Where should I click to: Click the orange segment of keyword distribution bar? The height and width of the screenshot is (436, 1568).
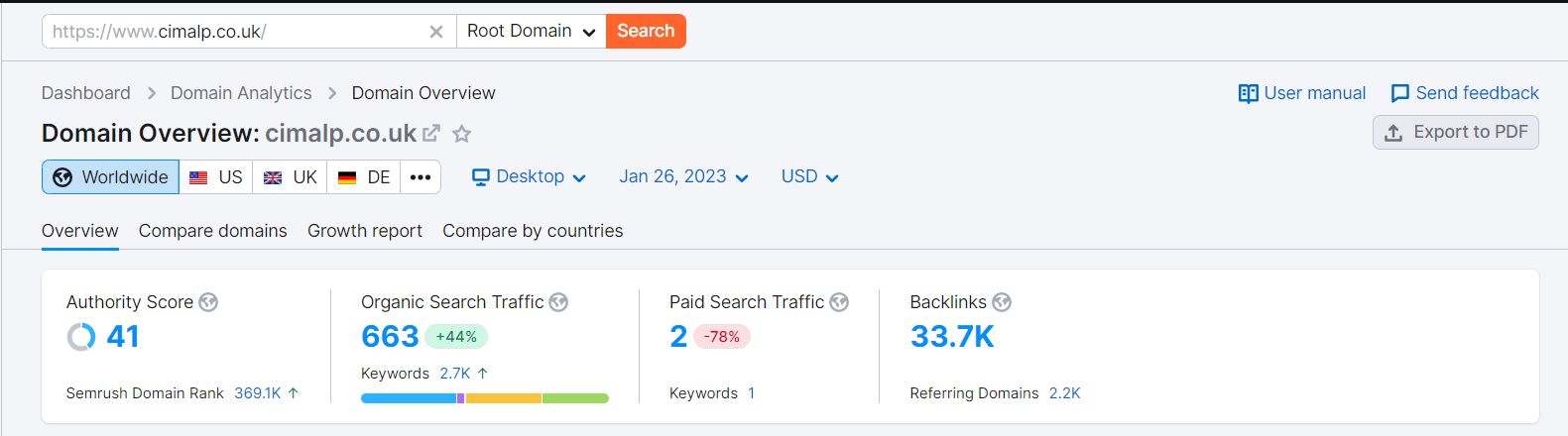click(x=504, y=398)
